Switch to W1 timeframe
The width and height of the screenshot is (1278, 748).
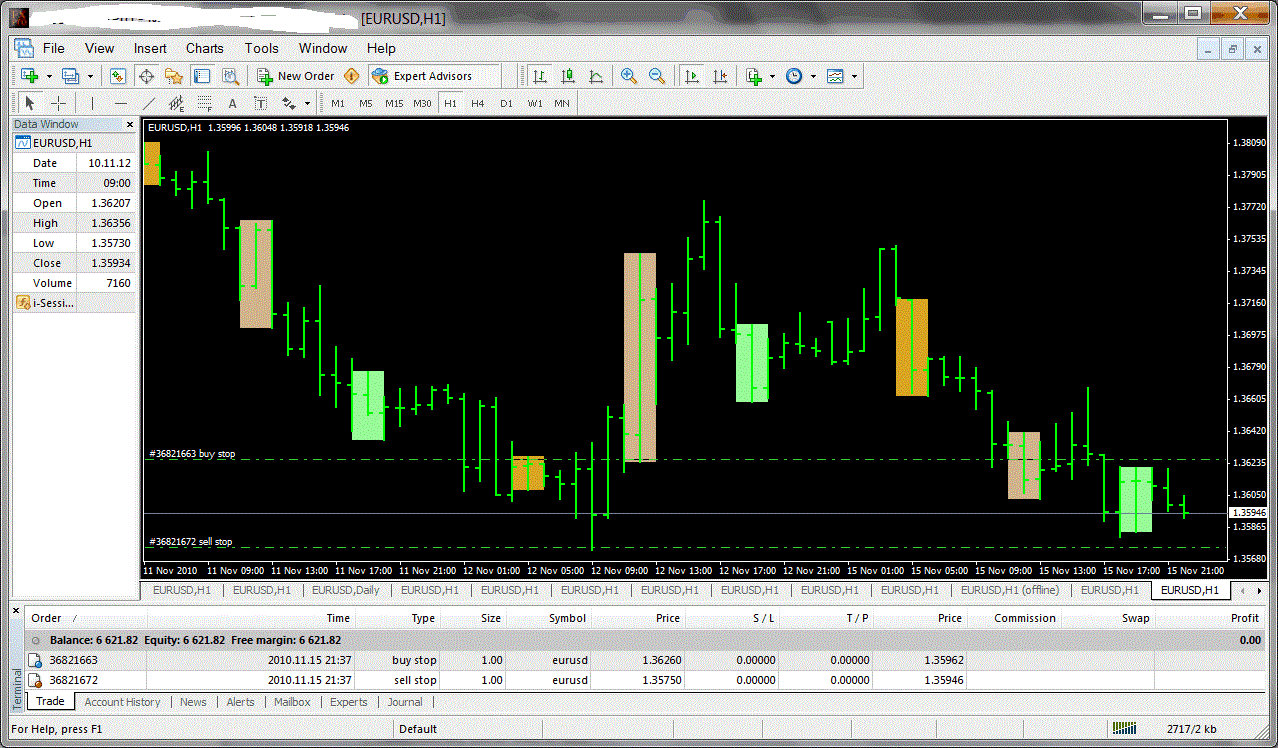[535, 103]
